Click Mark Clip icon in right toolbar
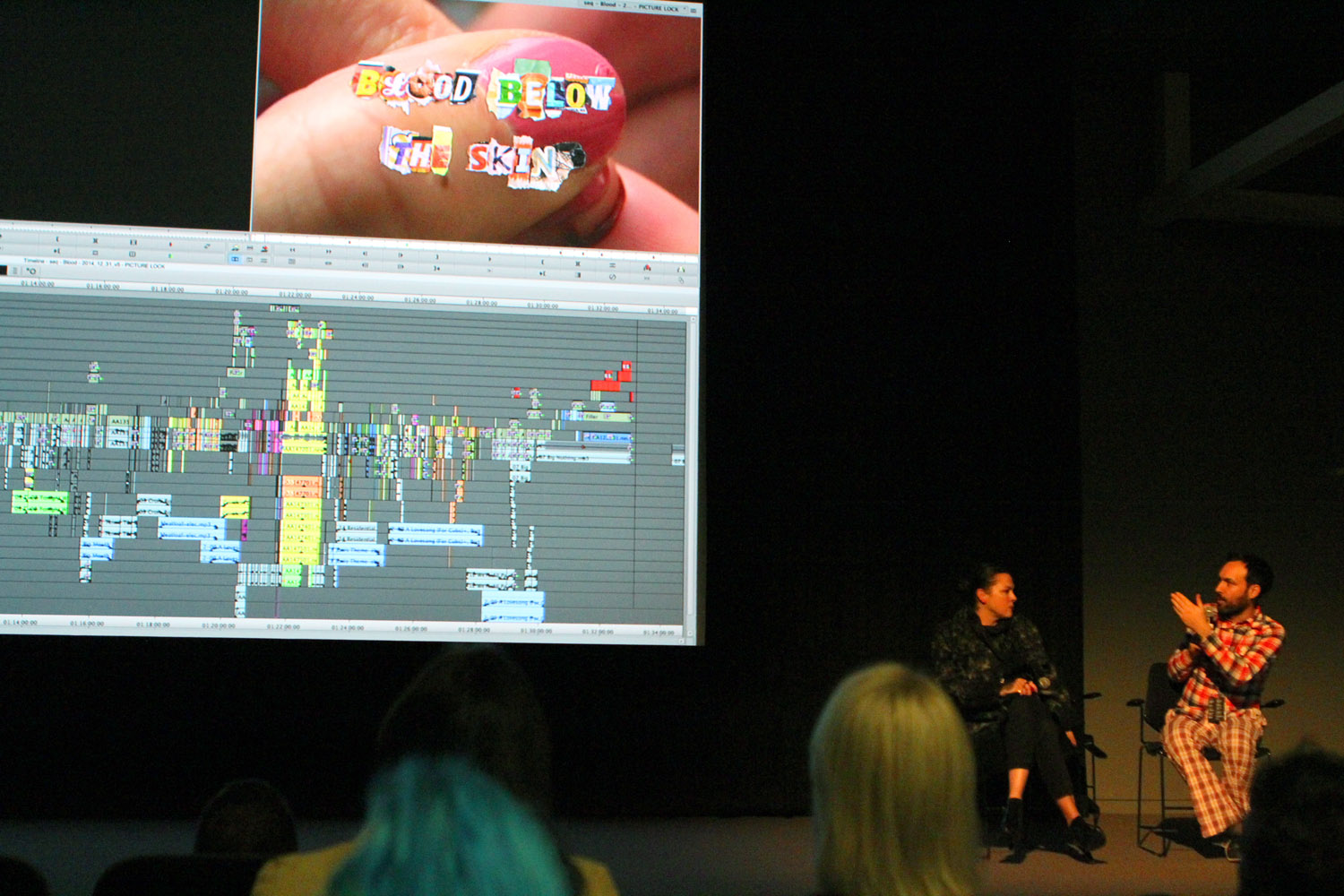 coord(578,263)
